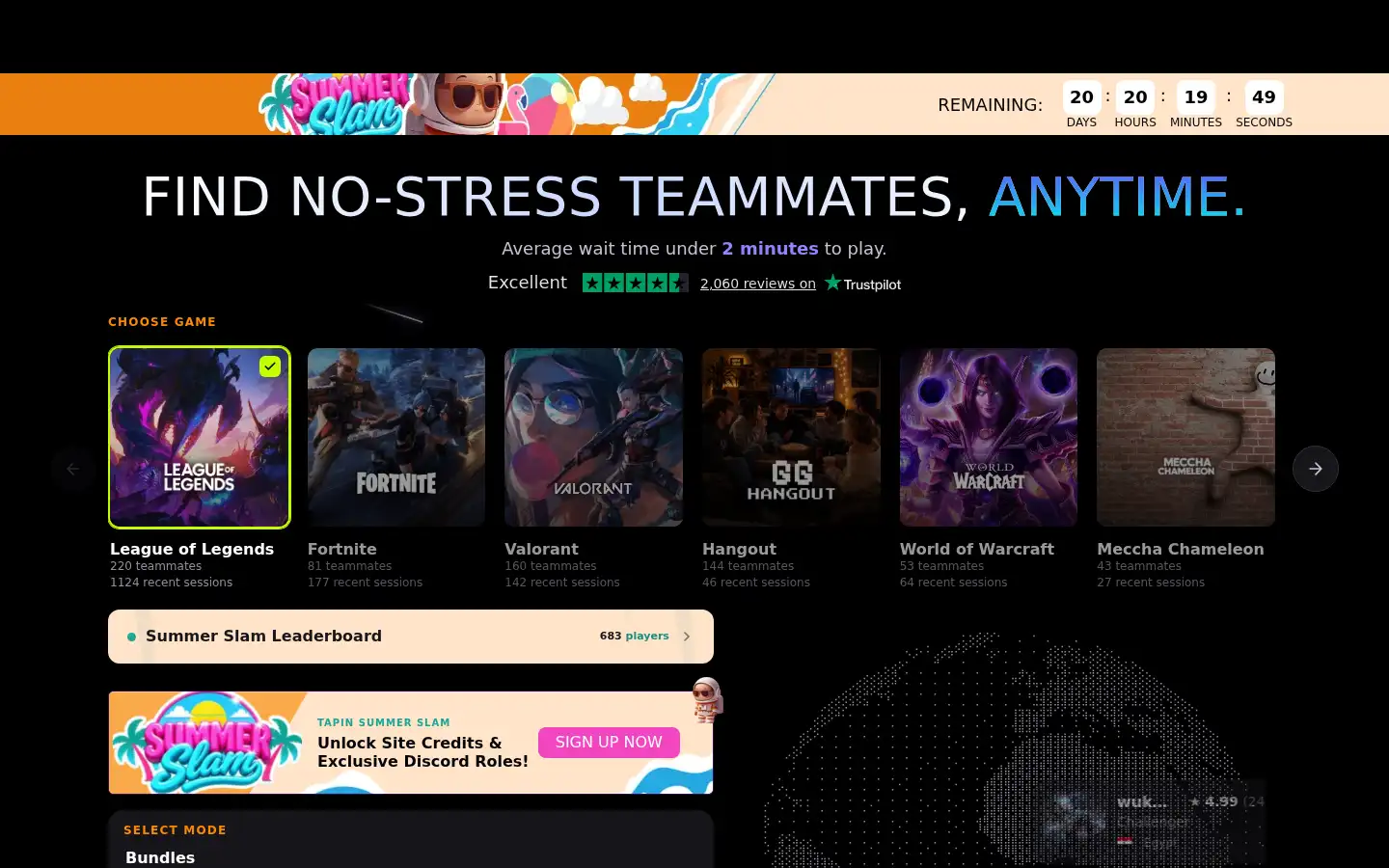Click the "Valorant" title below its card

click(541, 549)
